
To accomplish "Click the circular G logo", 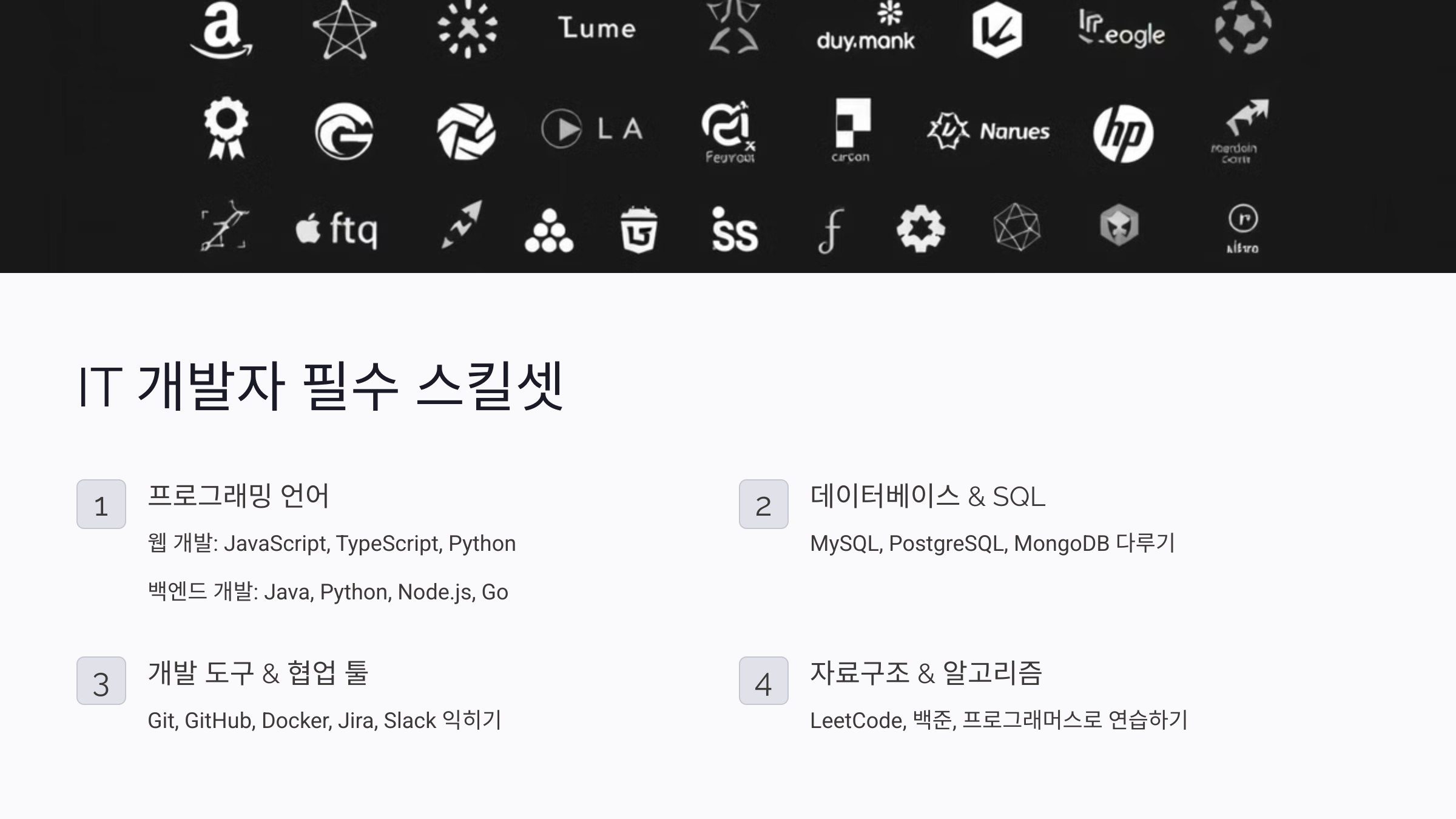I will coord(344,131).
